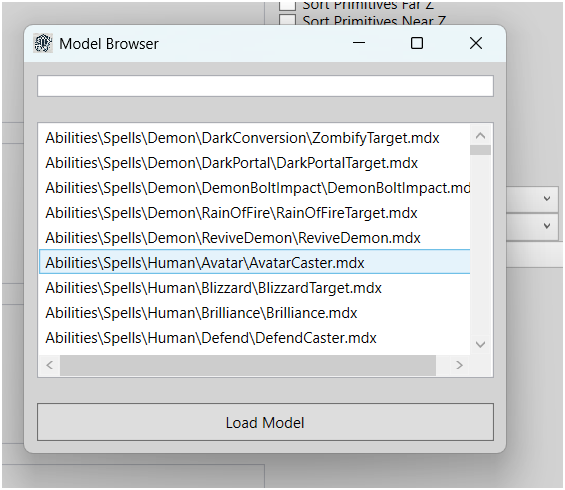Maximize the Model Browser window
Image resolution: width=565 pixels, height=490 pixels.
pyautogui.click(x=417, y=43)
